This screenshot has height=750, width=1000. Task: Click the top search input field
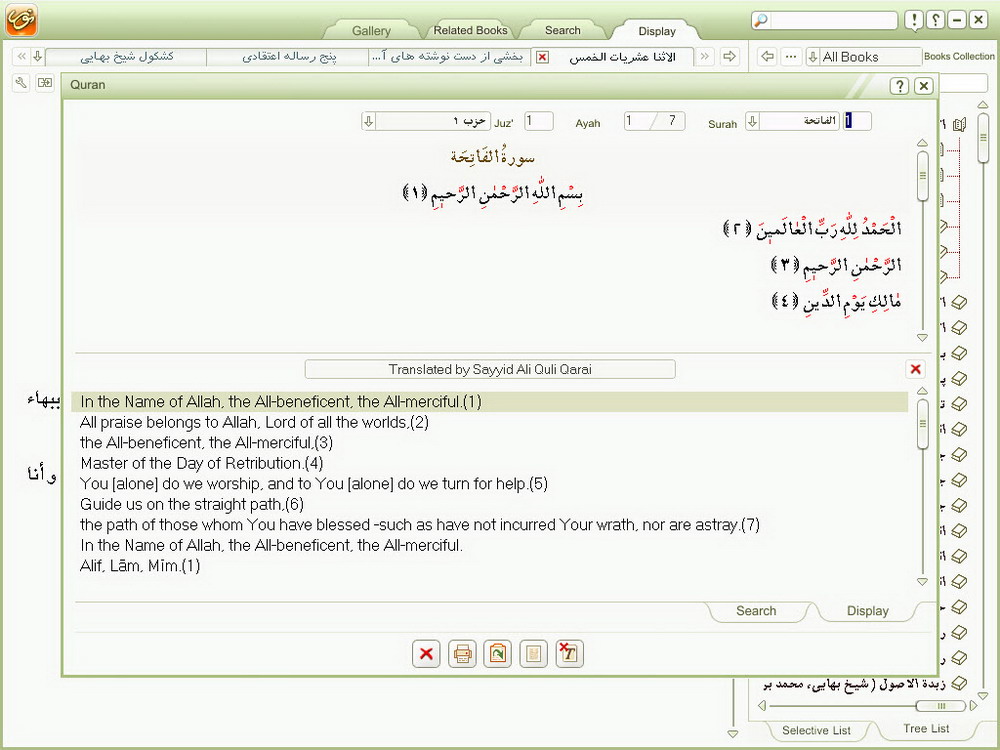tap(833, 20)
